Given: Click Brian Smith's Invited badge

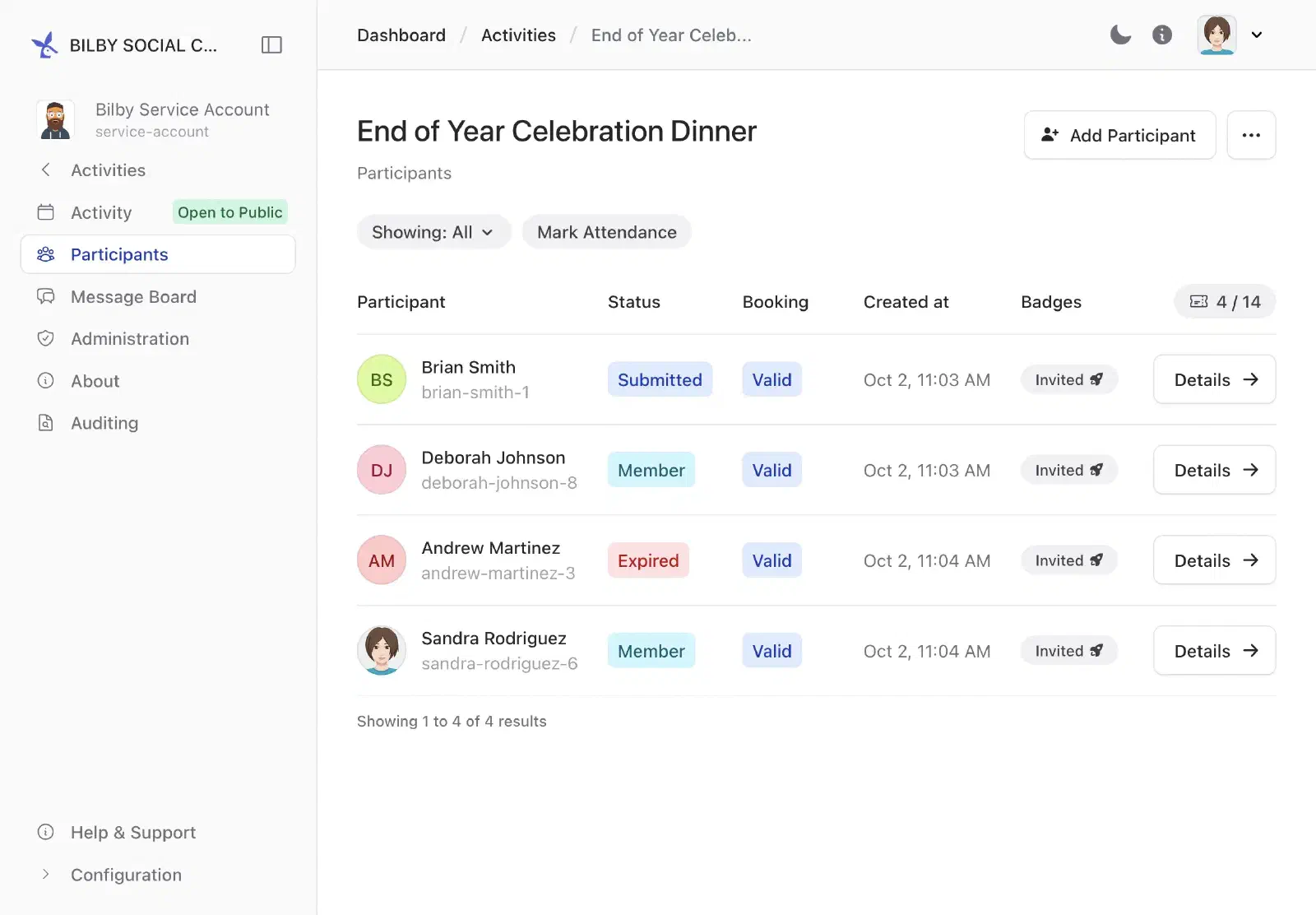Looking at the screenshot, I should tap(1068, 379).
